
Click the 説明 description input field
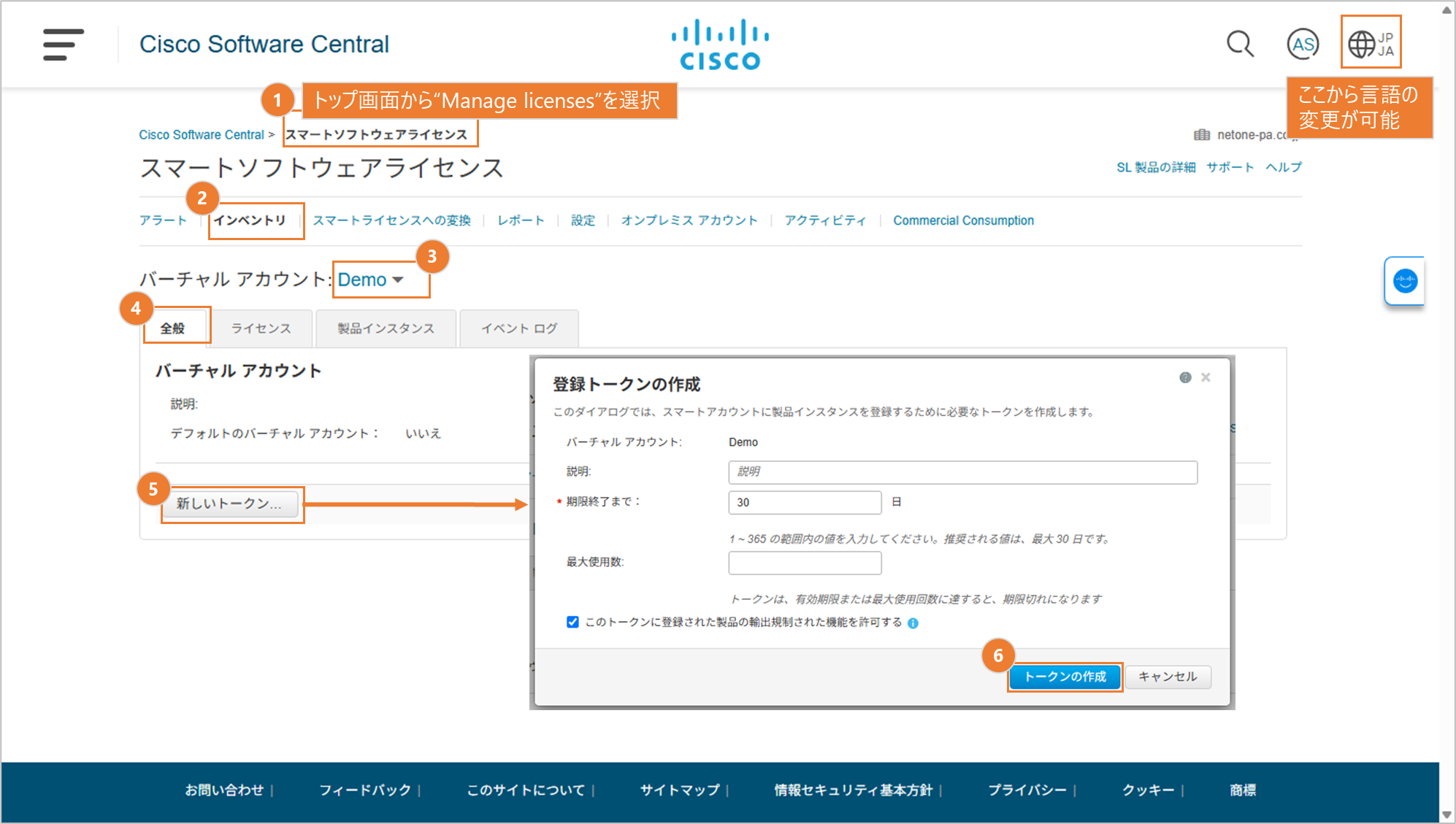coord(962,472)
